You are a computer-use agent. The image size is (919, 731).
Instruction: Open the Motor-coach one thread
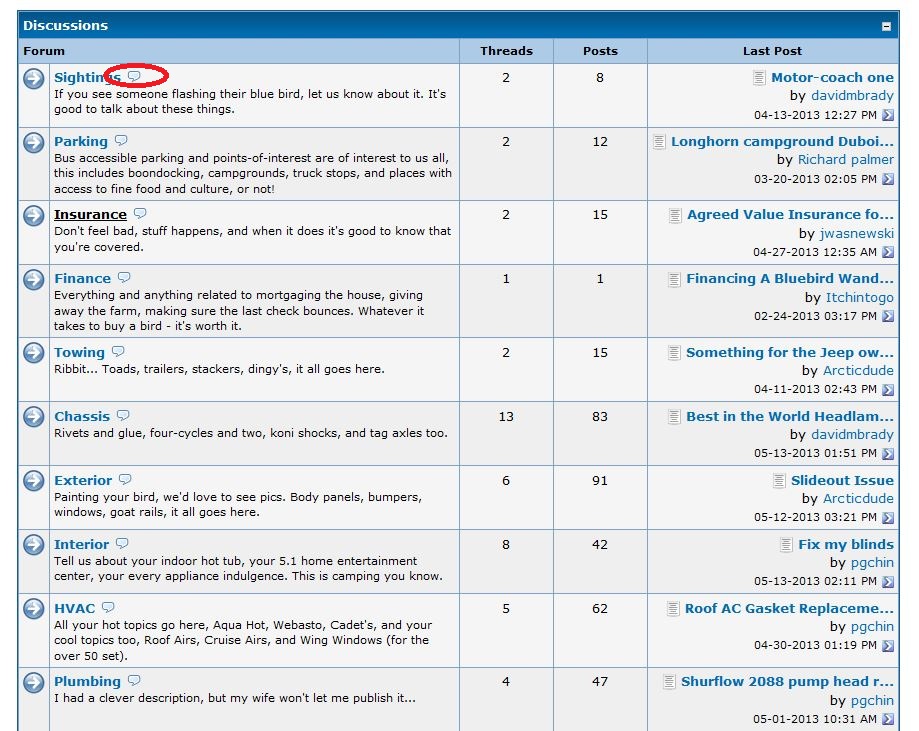click(x=832, y=77)
